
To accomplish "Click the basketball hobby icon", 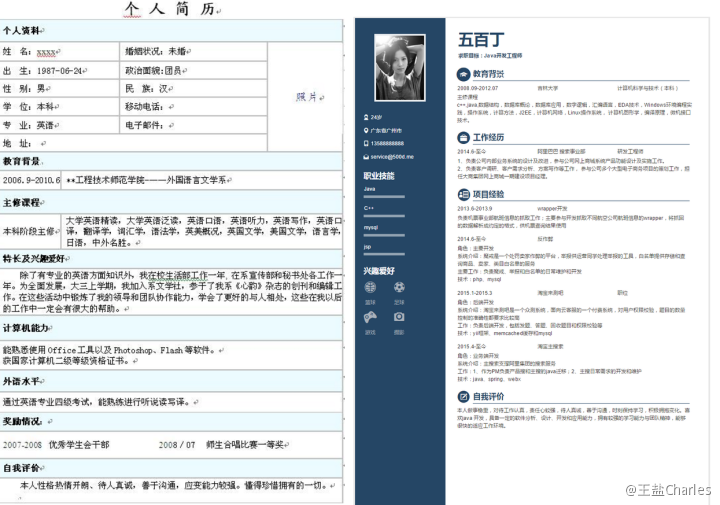I will (x=370, y=288).
